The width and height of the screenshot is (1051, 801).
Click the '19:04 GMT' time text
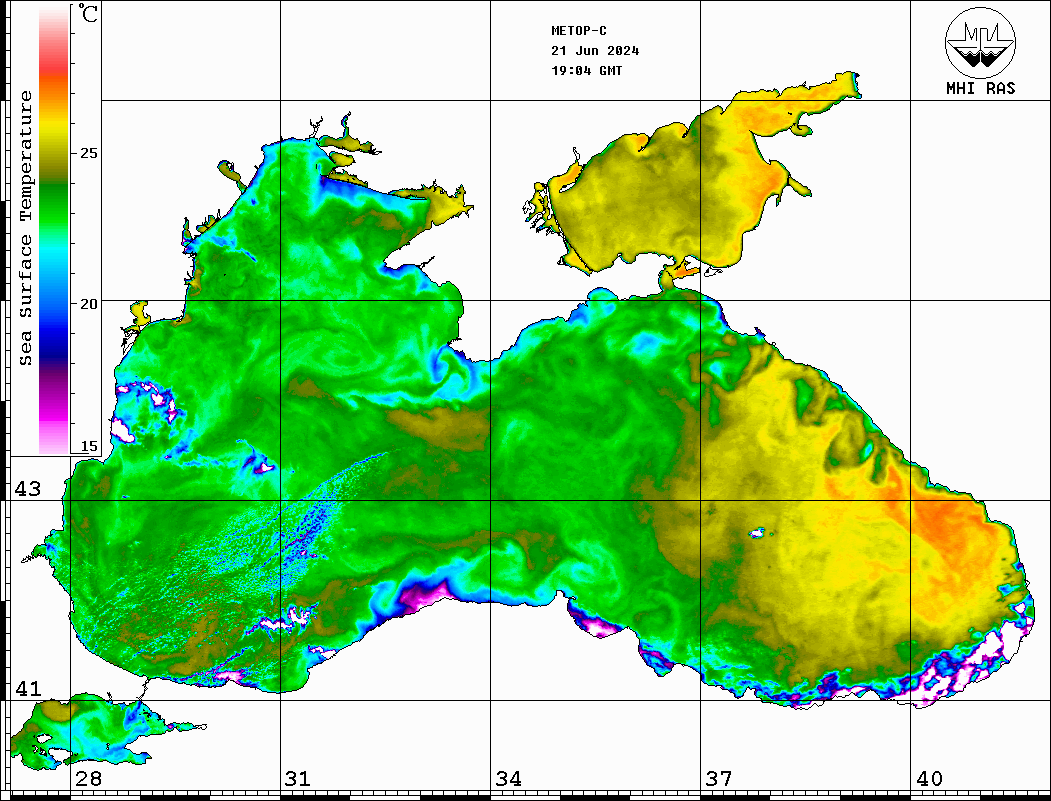(587, 71)
